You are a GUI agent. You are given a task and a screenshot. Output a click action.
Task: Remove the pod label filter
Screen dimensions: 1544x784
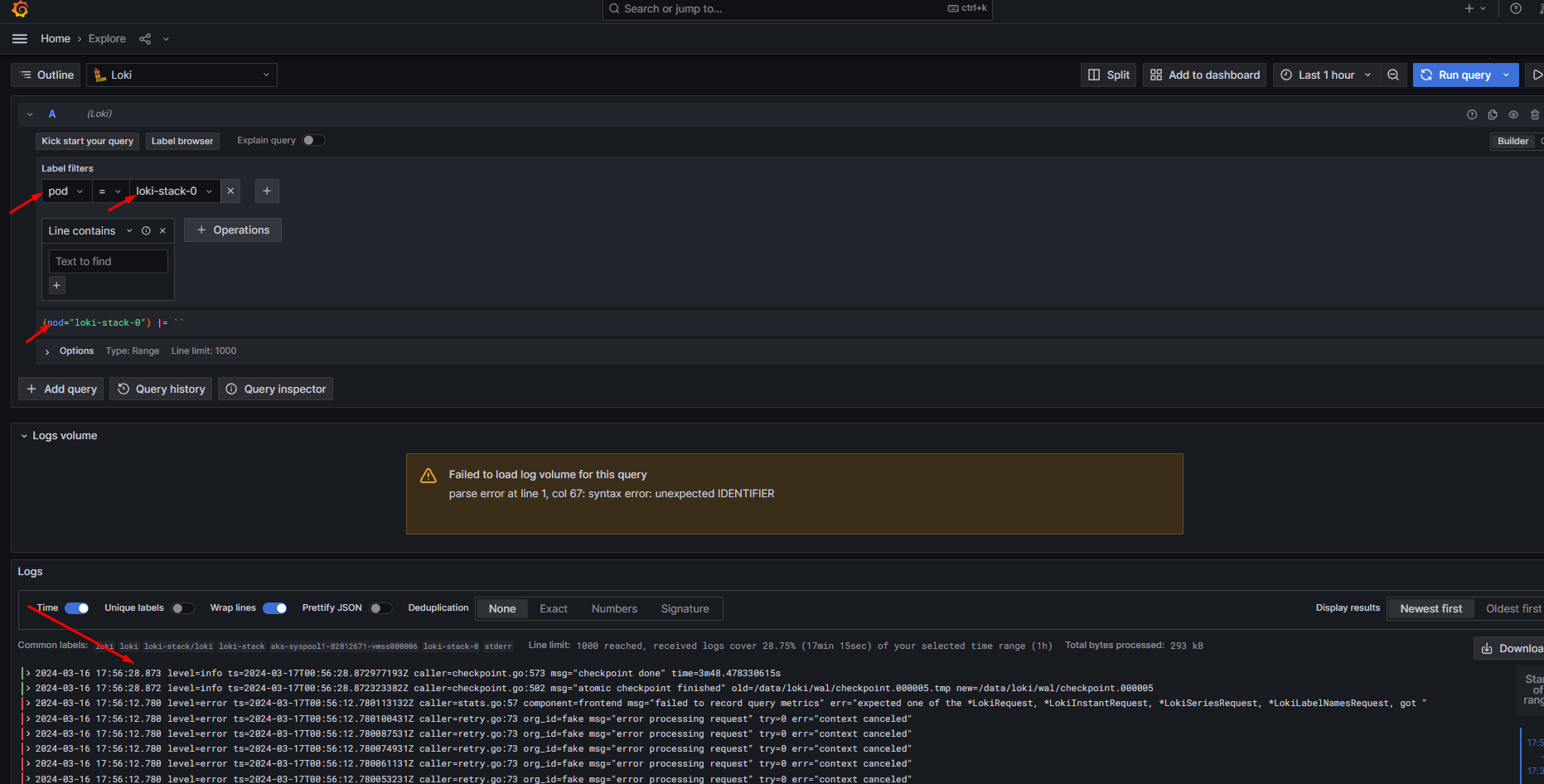point(230,191)
